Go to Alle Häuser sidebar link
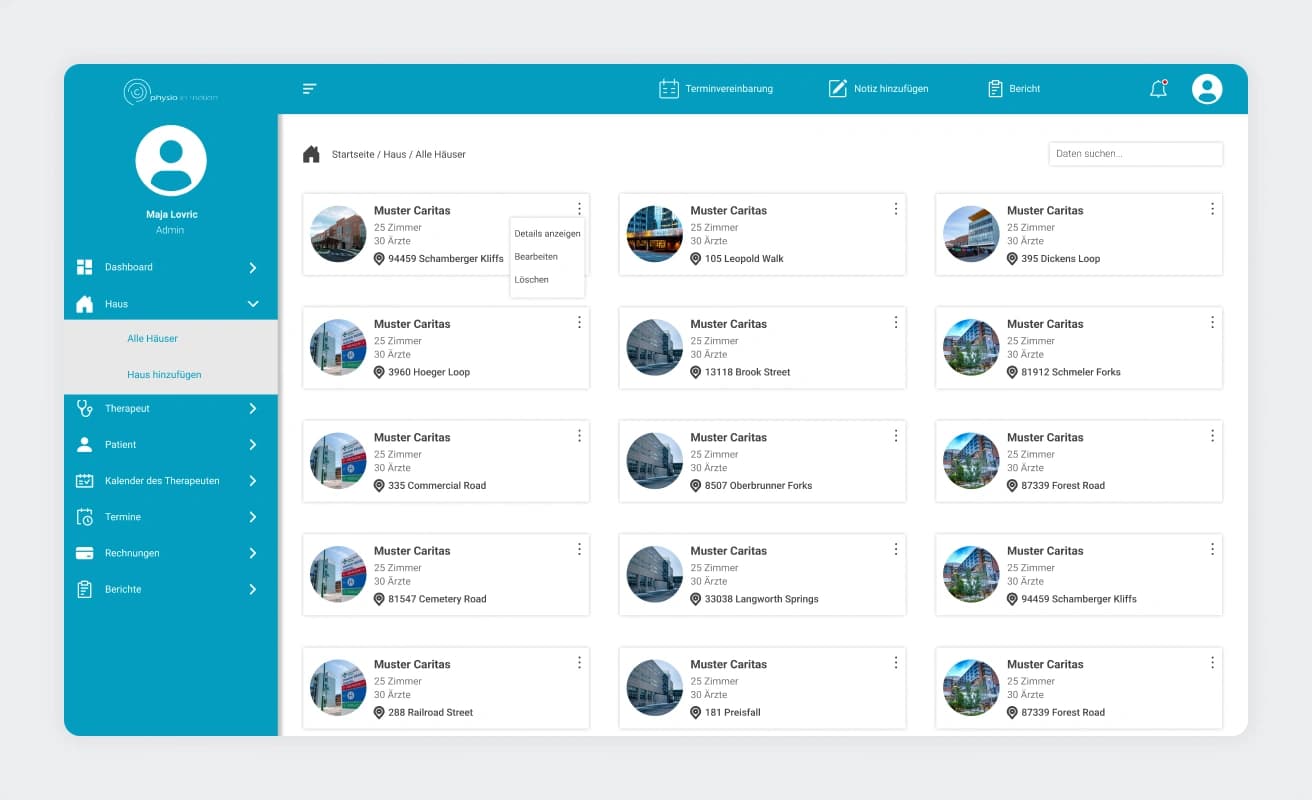The height and width of the screenshot is (800, 1312). [152, 339]
